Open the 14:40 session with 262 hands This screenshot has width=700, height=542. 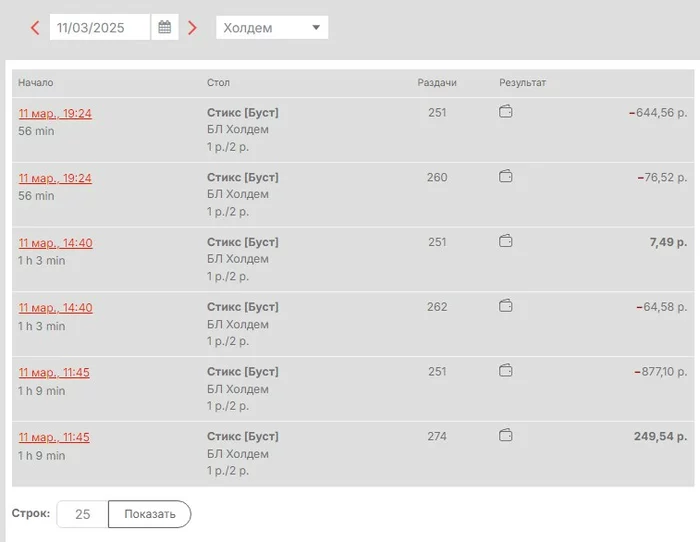55,308
